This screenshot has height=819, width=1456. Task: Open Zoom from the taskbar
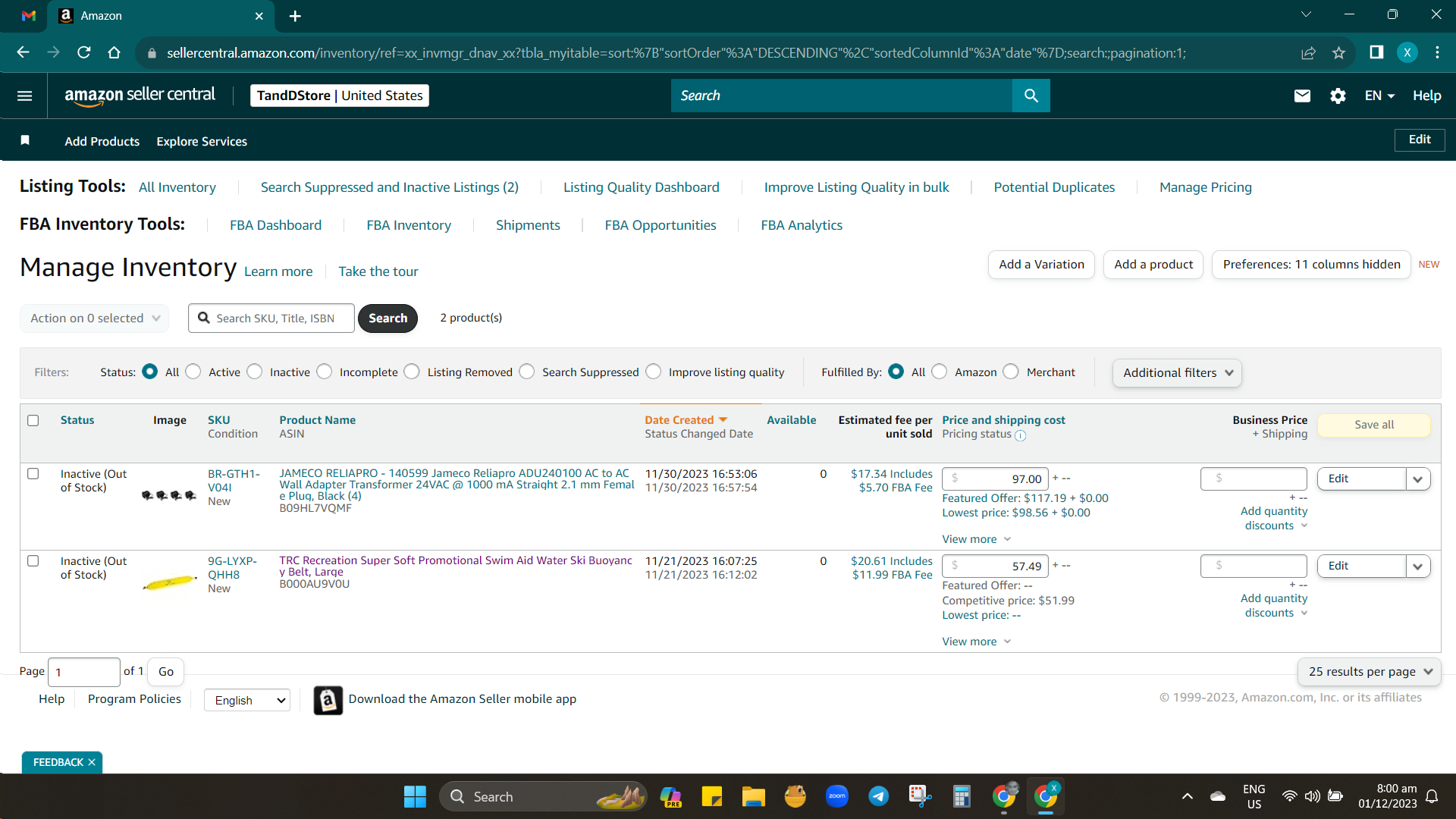click(x=837, y=796)
